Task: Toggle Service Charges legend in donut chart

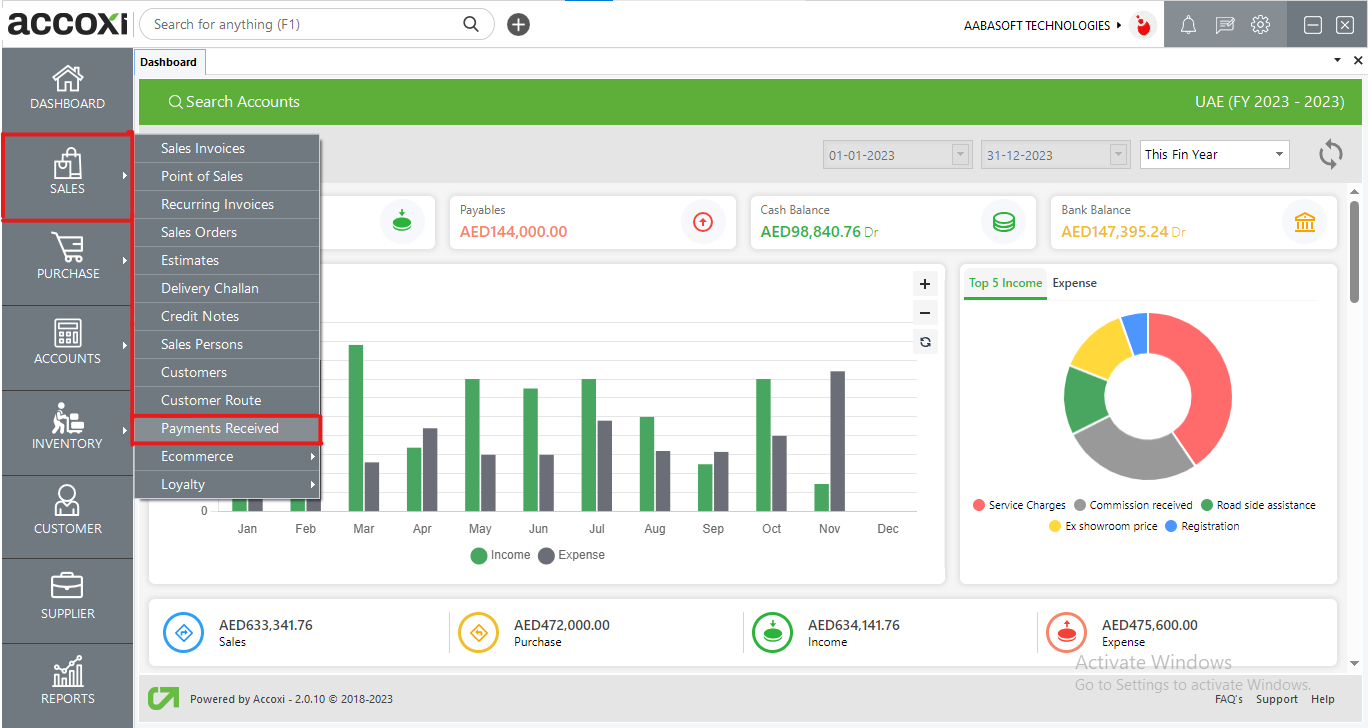Action: tap(1018, 505)
